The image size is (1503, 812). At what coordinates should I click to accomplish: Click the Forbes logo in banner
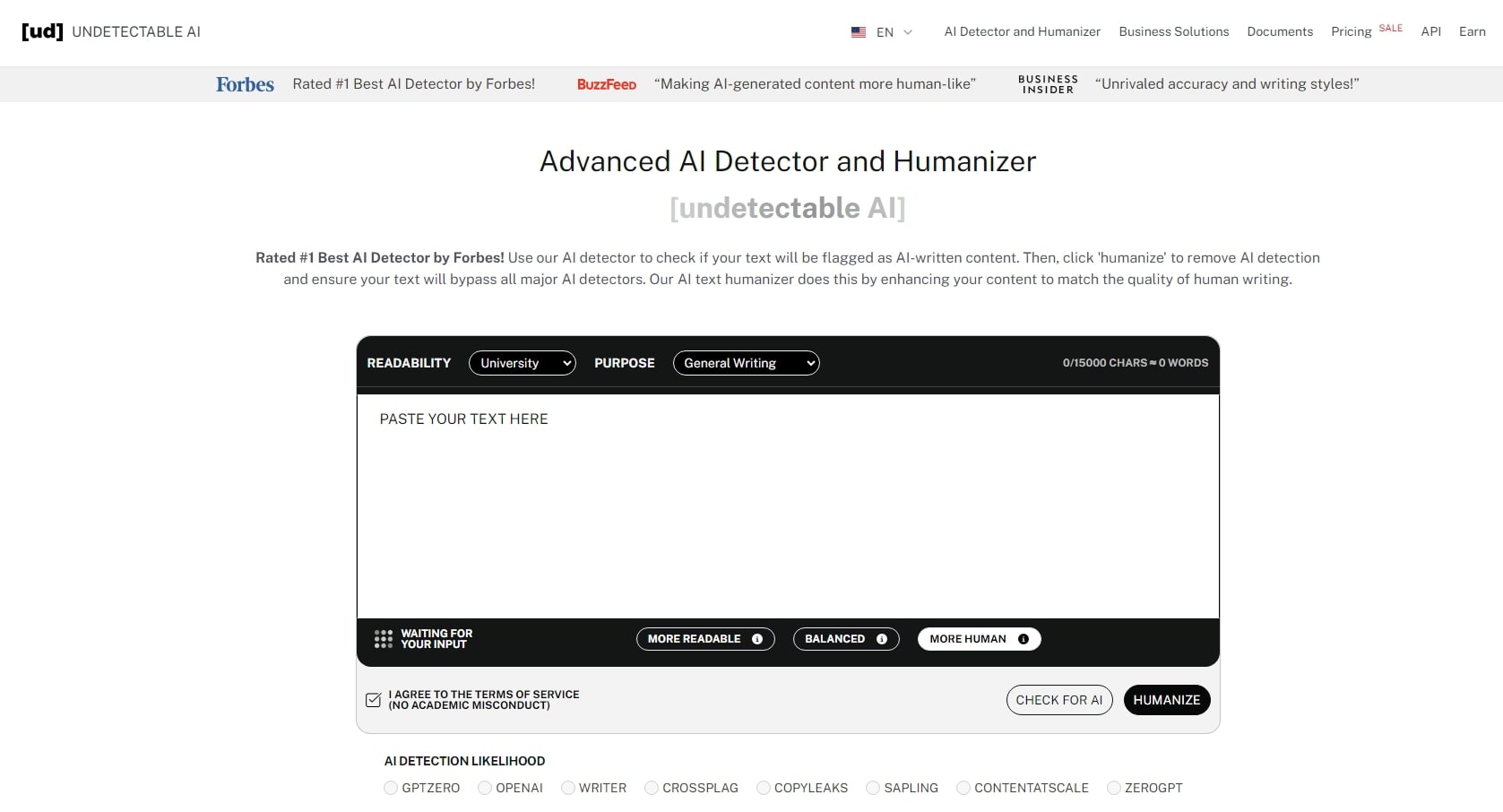coord(245,84)
